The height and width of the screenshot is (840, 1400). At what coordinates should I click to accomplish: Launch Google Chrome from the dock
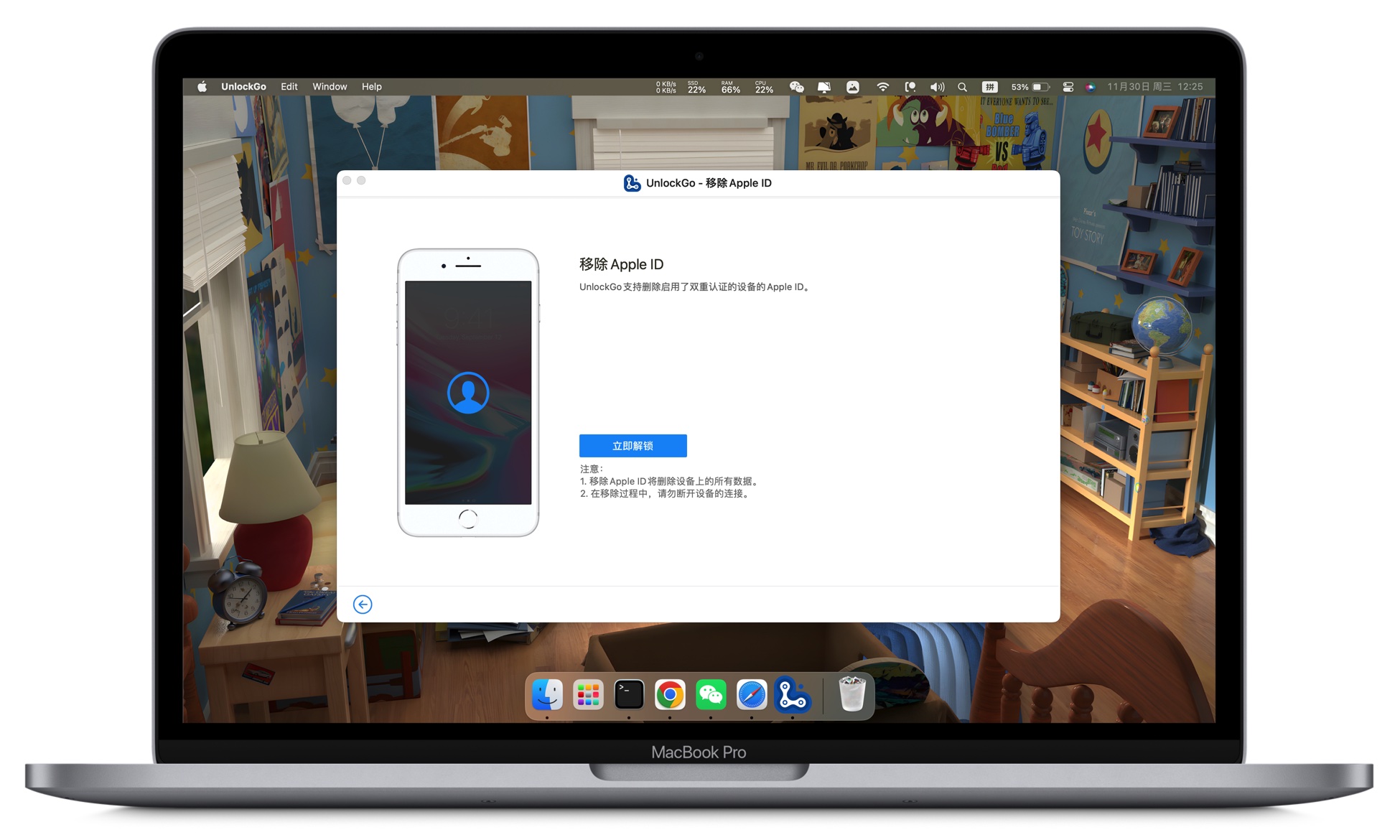point(670,695)
